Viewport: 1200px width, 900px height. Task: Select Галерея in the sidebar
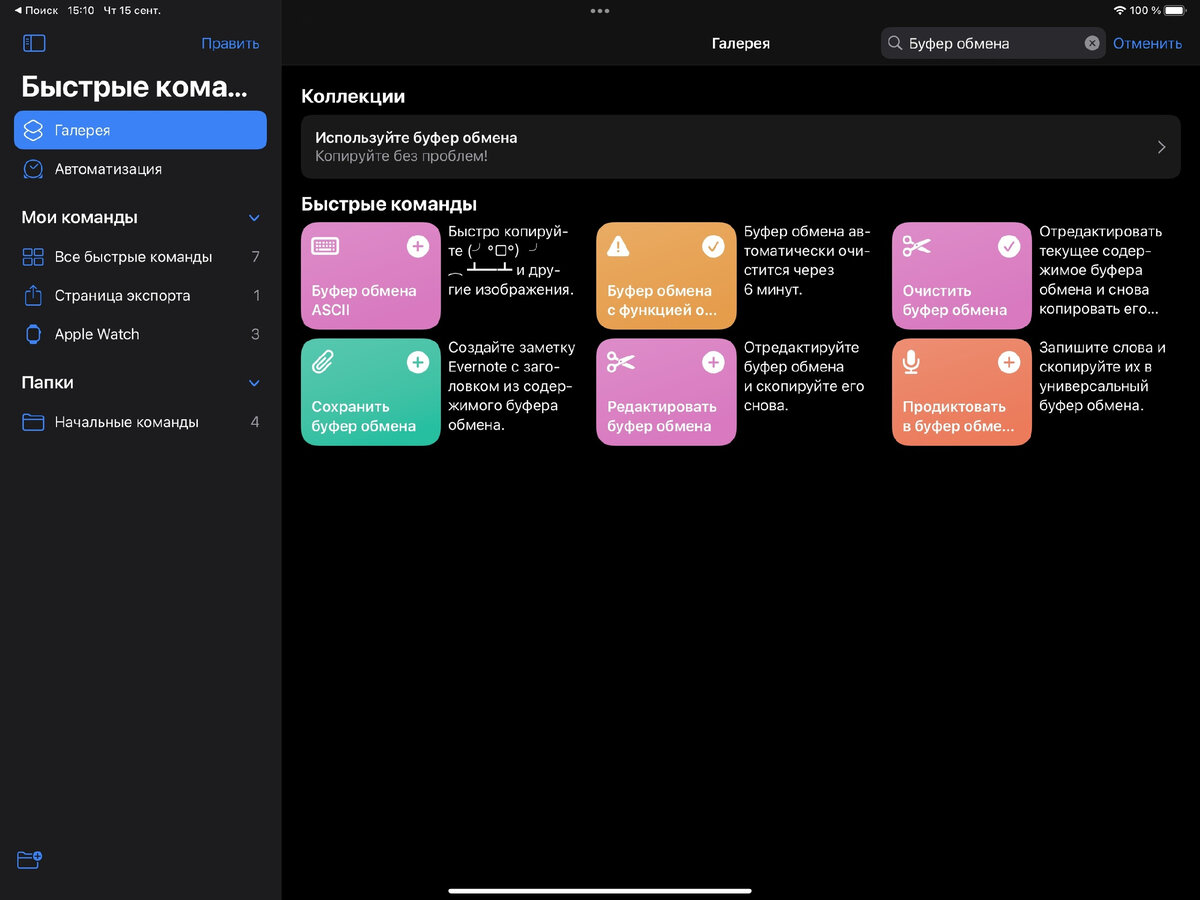pyautogui.click(x=140, y=130)
